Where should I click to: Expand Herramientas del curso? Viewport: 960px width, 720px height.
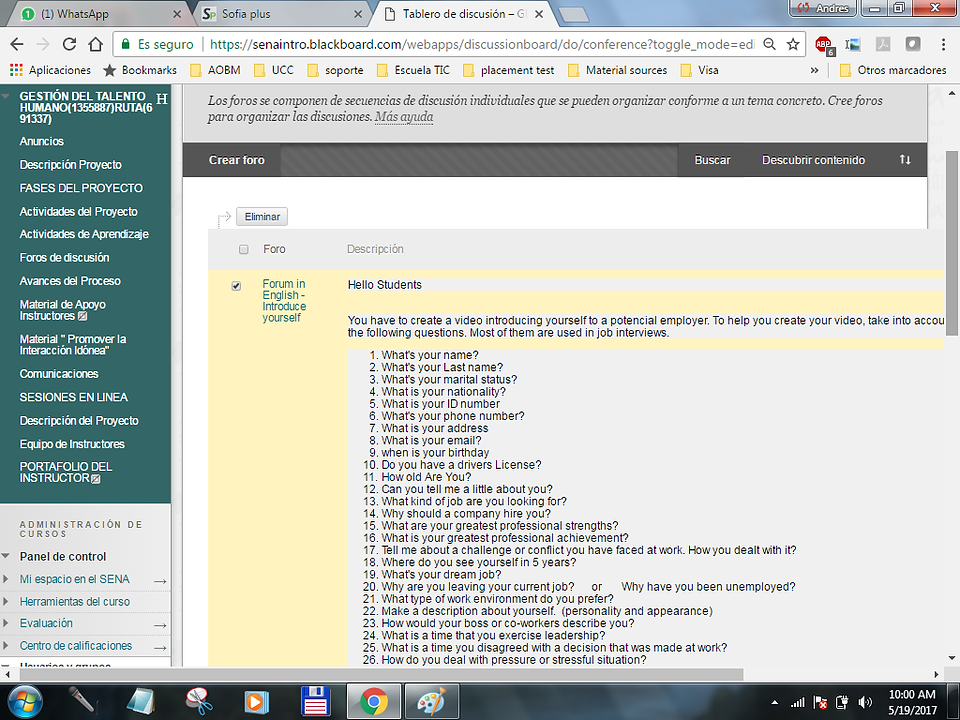click(x=6, y=601)
